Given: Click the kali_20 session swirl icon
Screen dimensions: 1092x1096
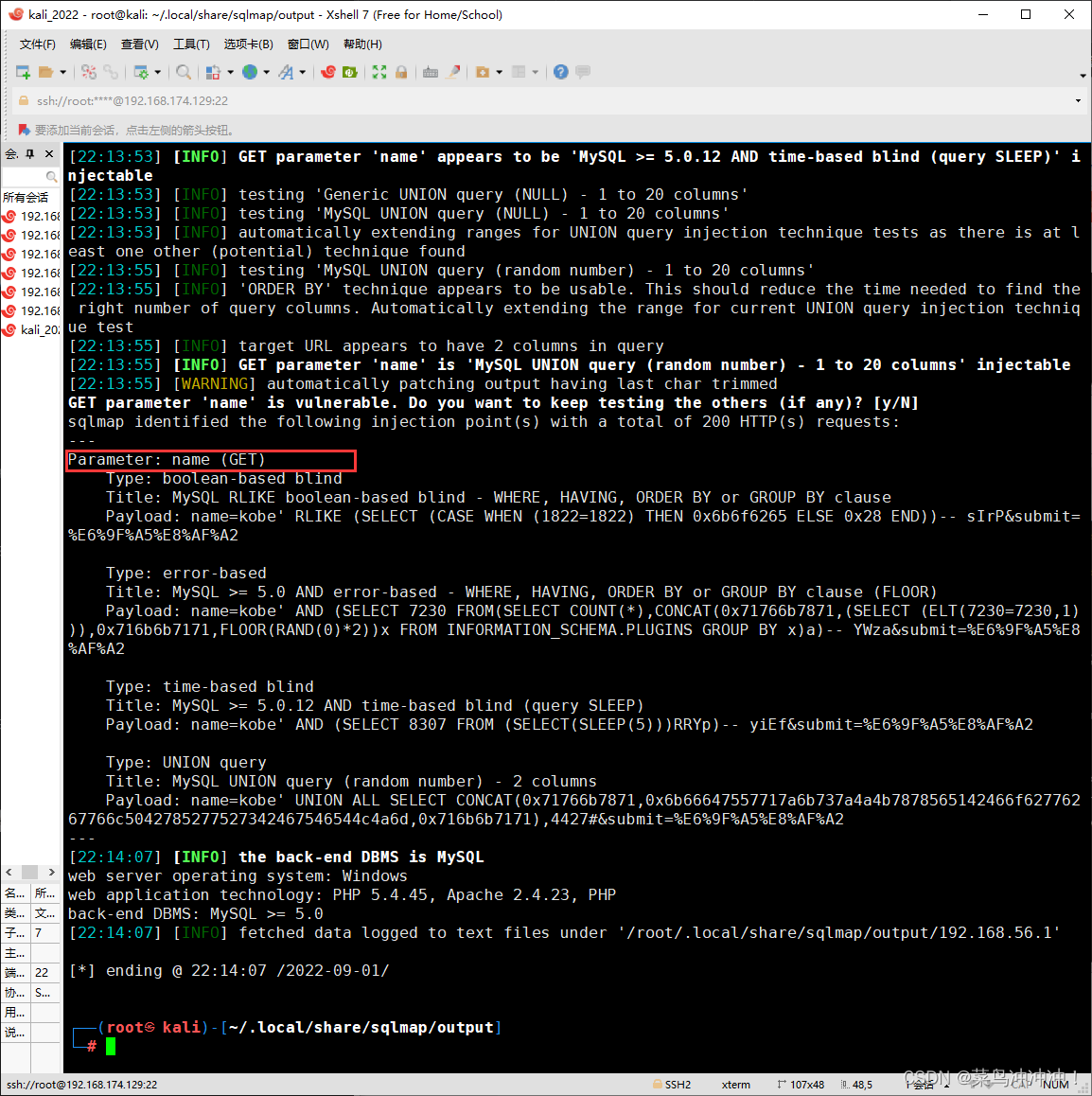Looking at the screenshot, I should tap(9, 330).
